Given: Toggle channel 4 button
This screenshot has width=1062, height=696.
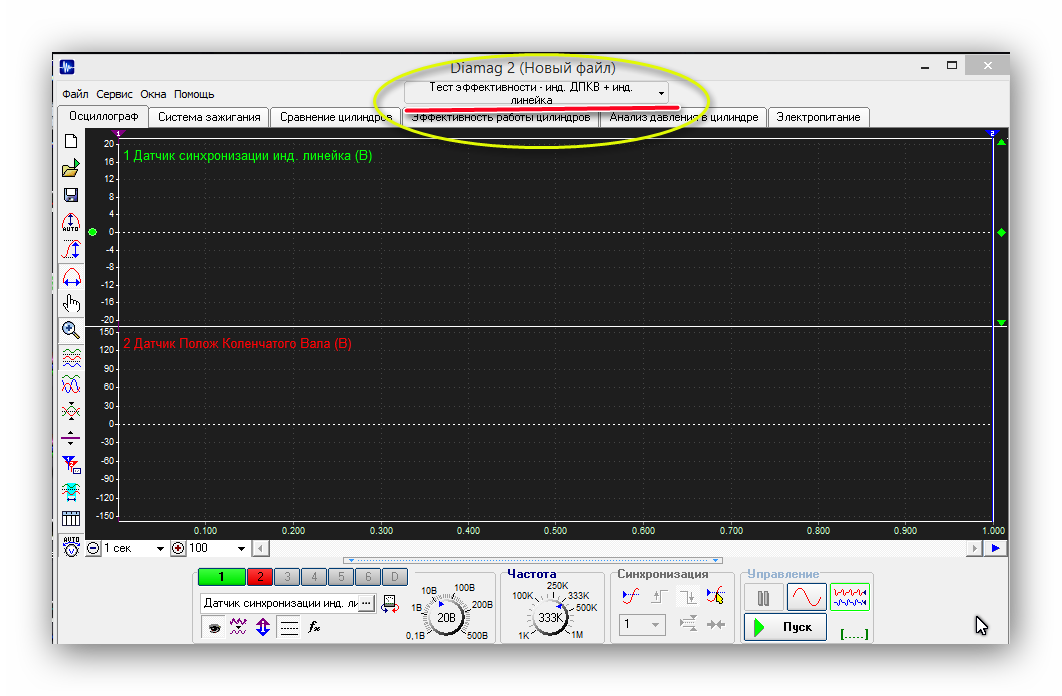Looking at the screenshot, I should [x=314, y=577].
